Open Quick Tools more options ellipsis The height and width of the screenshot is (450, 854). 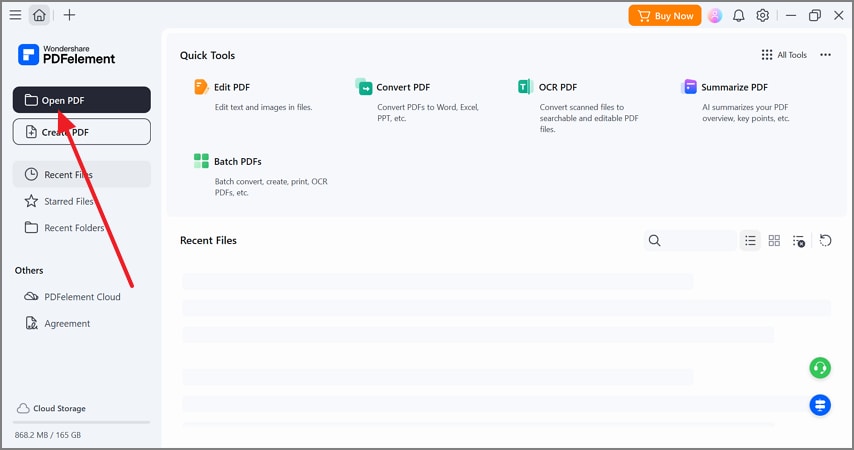coord(825,55)
